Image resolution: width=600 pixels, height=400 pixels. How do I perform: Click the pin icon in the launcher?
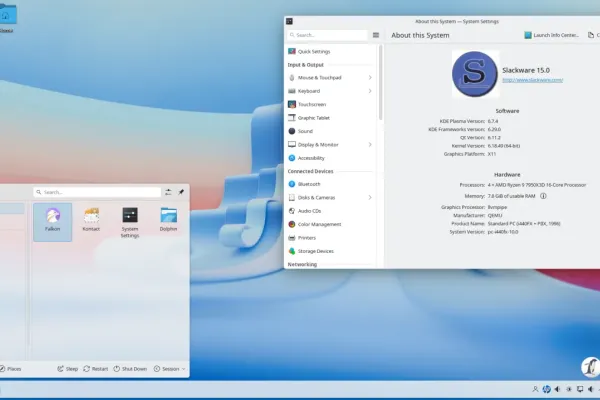181,192
